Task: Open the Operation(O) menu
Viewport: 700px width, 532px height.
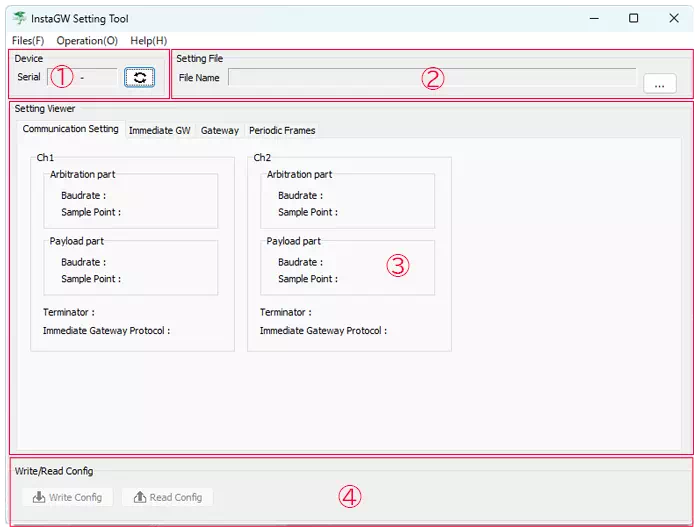Action: [87, 41]
